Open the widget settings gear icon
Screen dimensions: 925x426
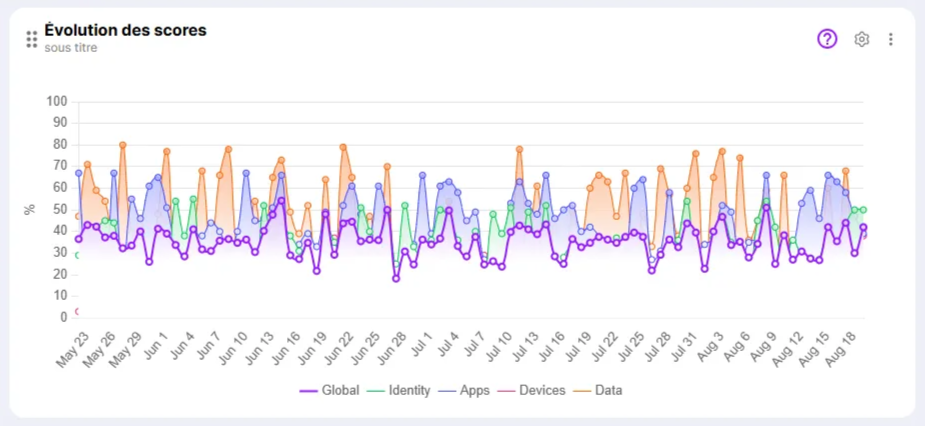pyautogui.click(x=861, y=39)
